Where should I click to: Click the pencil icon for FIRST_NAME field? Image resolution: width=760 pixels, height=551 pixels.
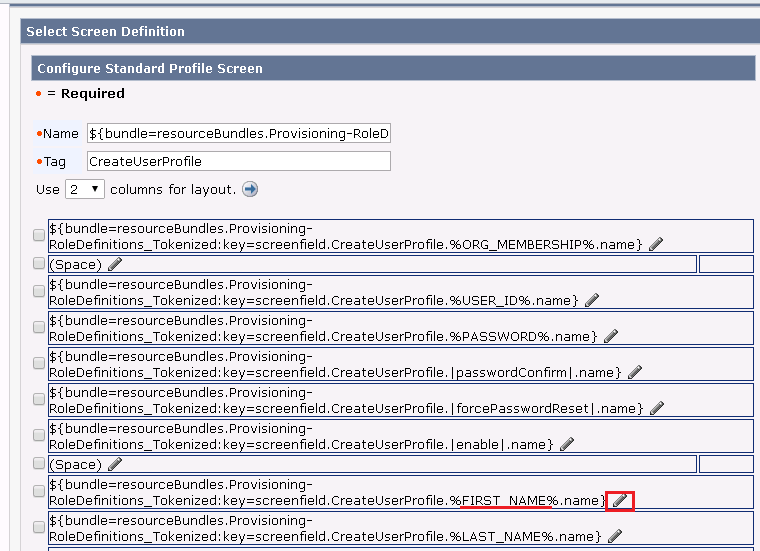click(620, 500)
